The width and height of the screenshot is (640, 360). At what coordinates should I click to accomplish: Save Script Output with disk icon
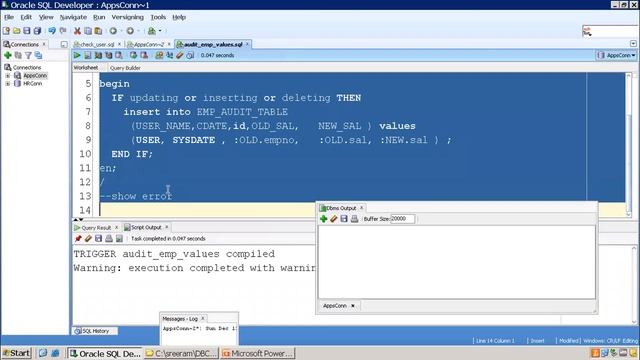pyautogui.click(x=98, y=238)
